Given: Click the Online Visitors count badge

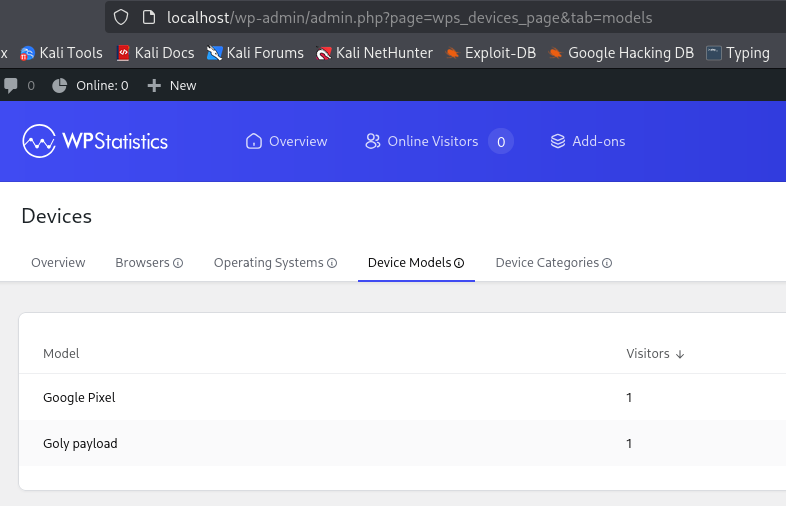Looking at the screenshot, I should 501,141.
